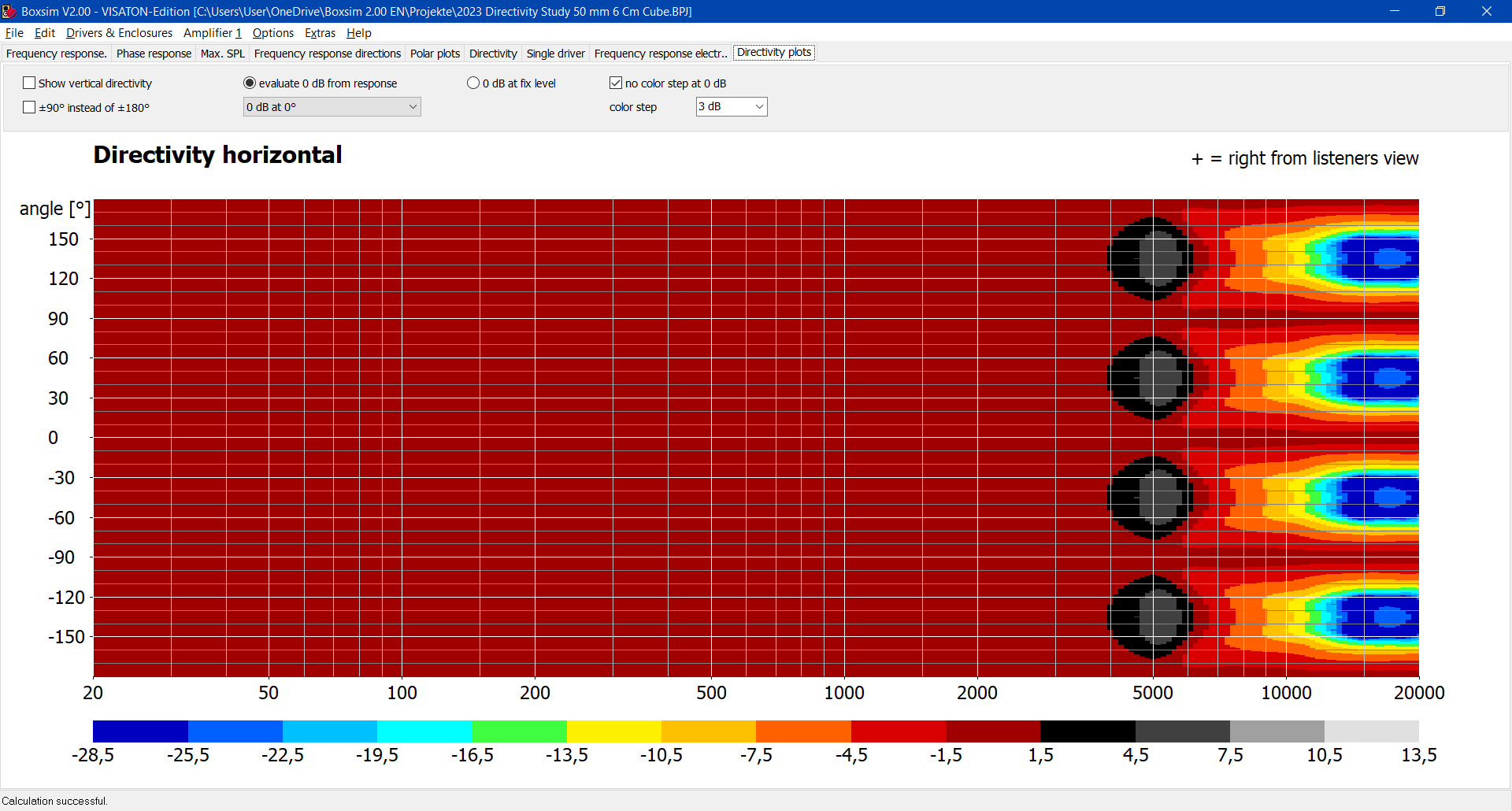Switch to Single driver tab
Screen dimensions: 1512x811
(x=555, y=54)
